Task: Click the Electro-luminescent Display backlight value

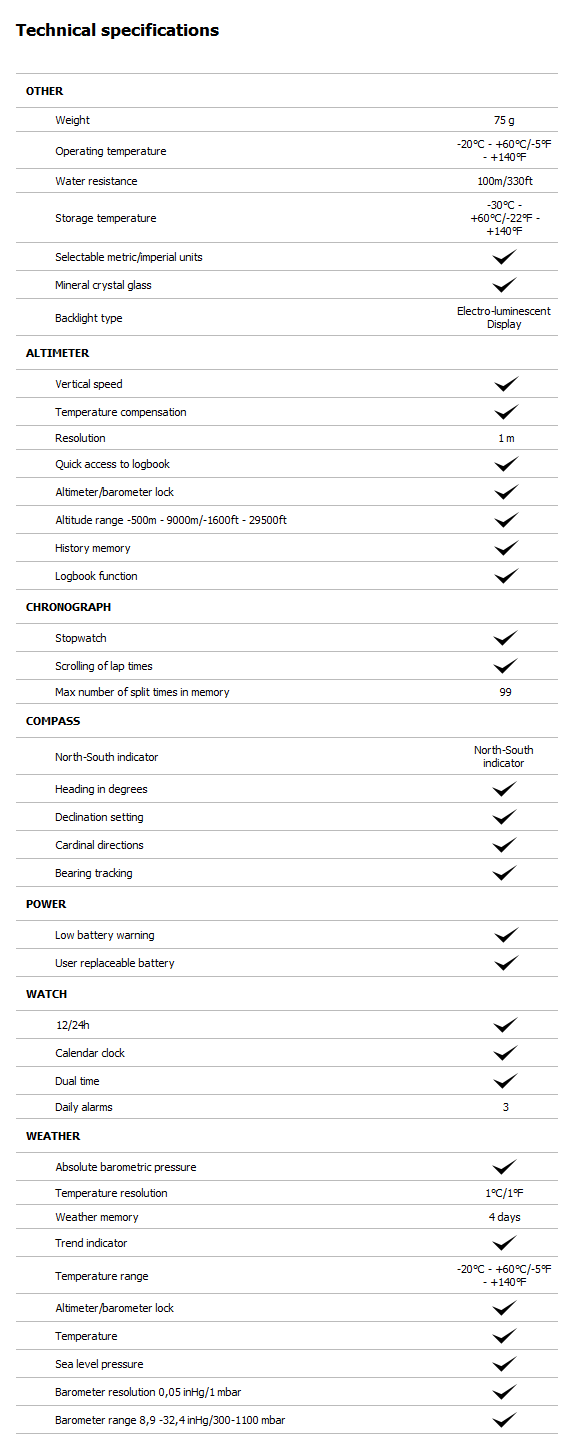Action: point(504,318)
